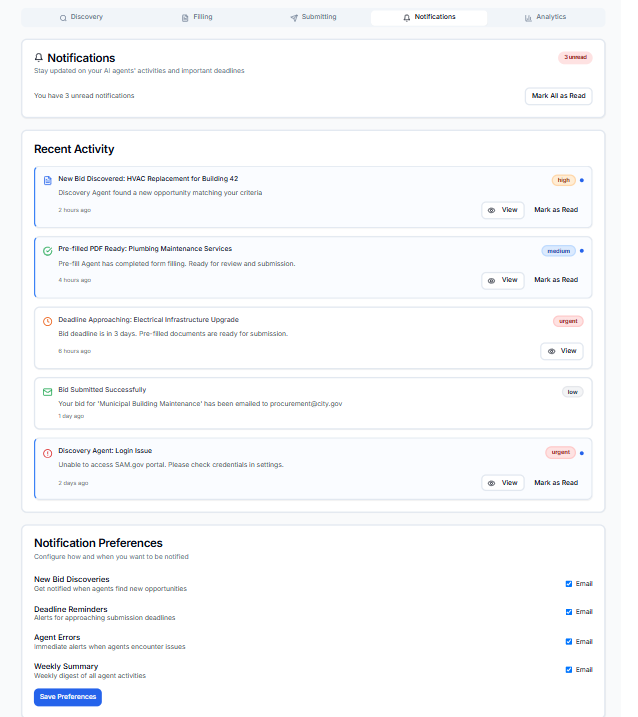Click urgent badge on Electrical Infrastructure notification
Screen dimensions: 638x717
pyautogui.click(x=568, y=321)
